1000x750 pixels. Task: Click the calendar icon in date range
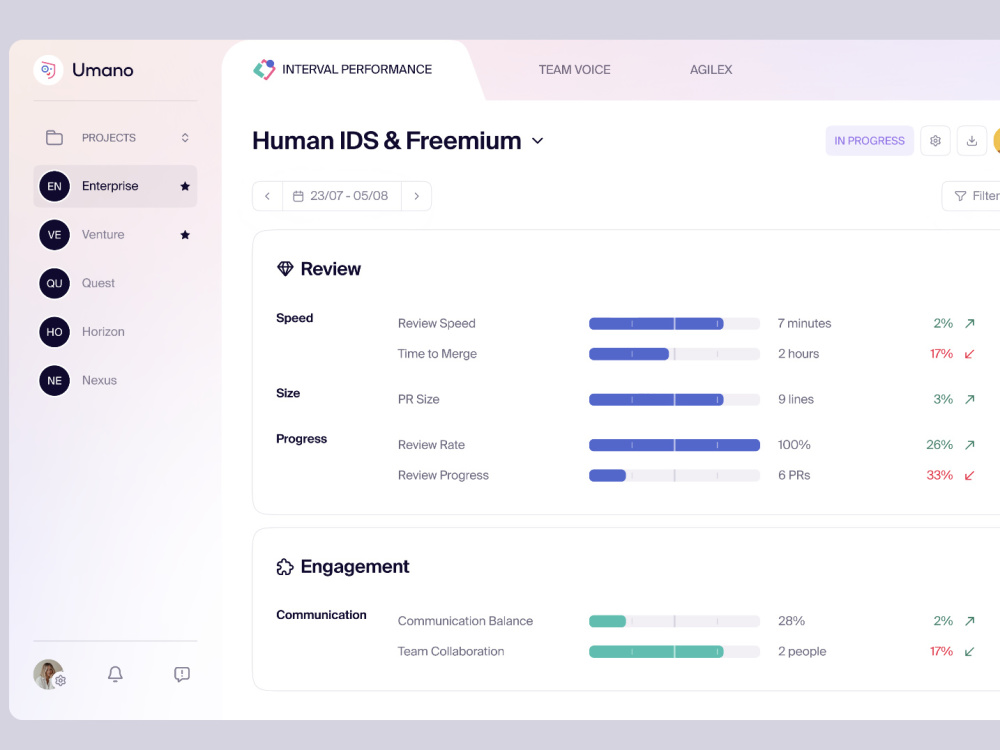(298, 196)
